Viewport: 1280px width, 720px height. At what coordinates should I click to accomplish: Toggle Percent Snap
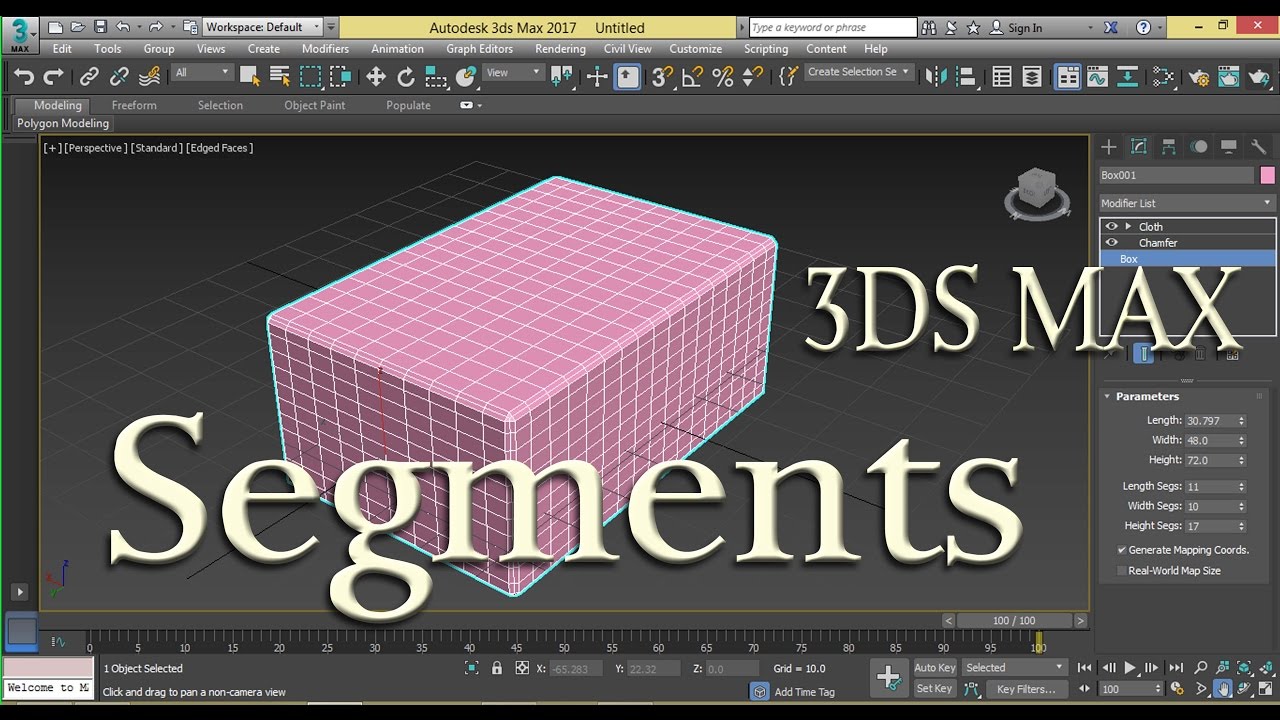point(722,76)
